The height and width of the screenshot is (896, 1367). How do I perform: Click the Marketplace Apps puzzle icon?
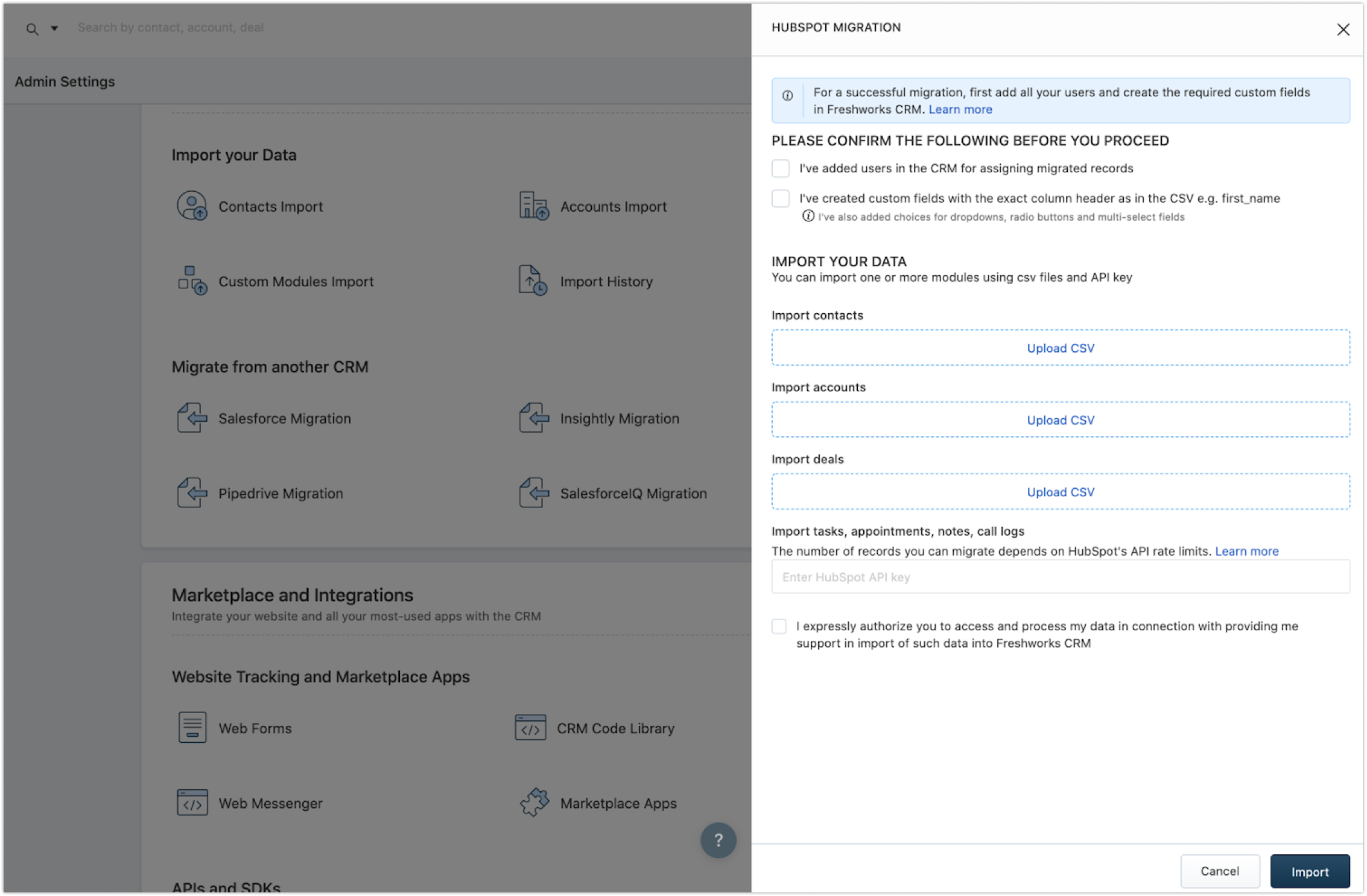(534, 803)
